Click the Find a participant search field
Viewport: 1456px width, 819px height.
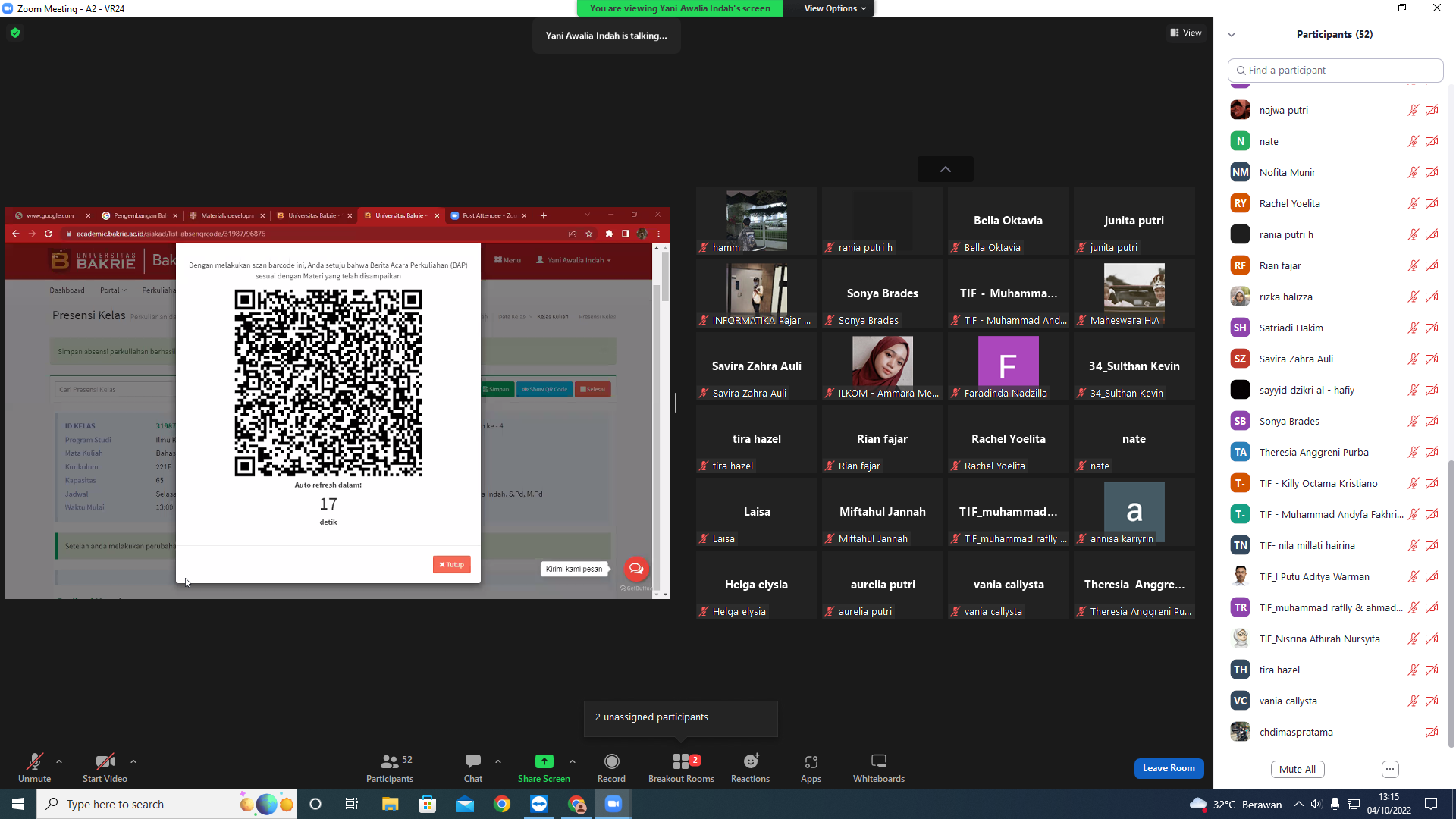click(x=1335, y=70)
